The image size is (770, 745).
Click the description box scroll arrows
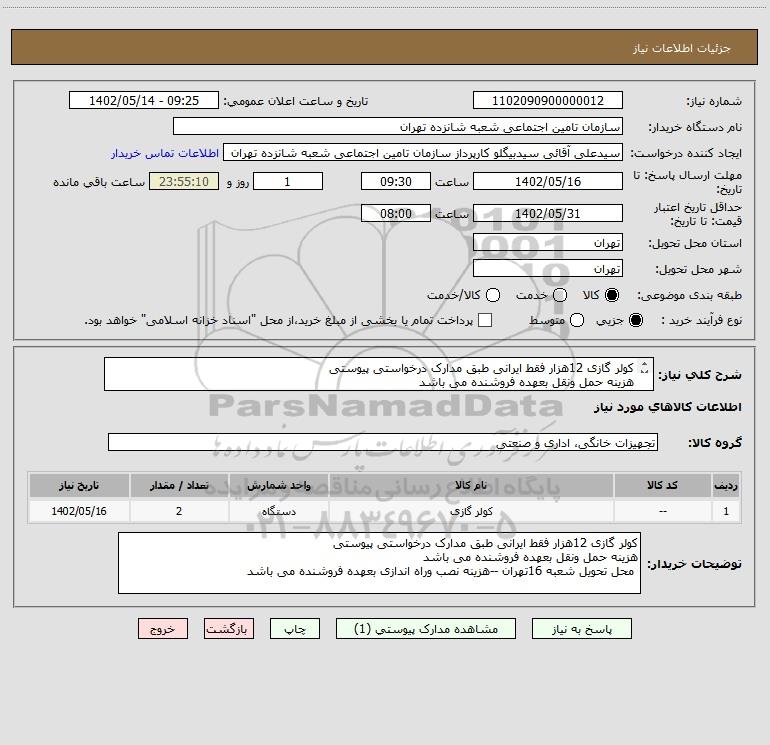(x=645, y=367)
